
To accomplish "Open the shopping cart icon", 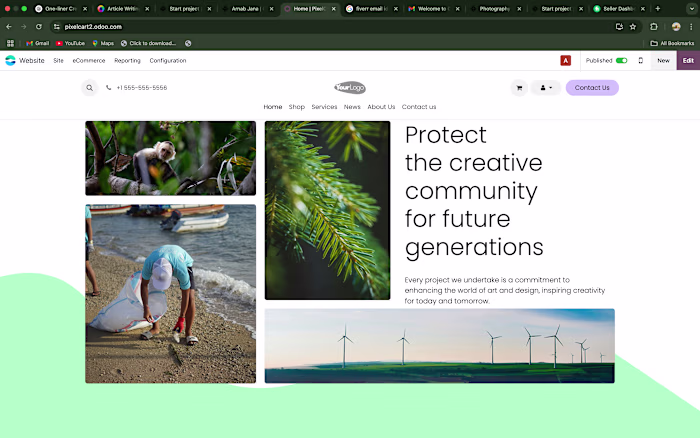I will coord(519,88).
